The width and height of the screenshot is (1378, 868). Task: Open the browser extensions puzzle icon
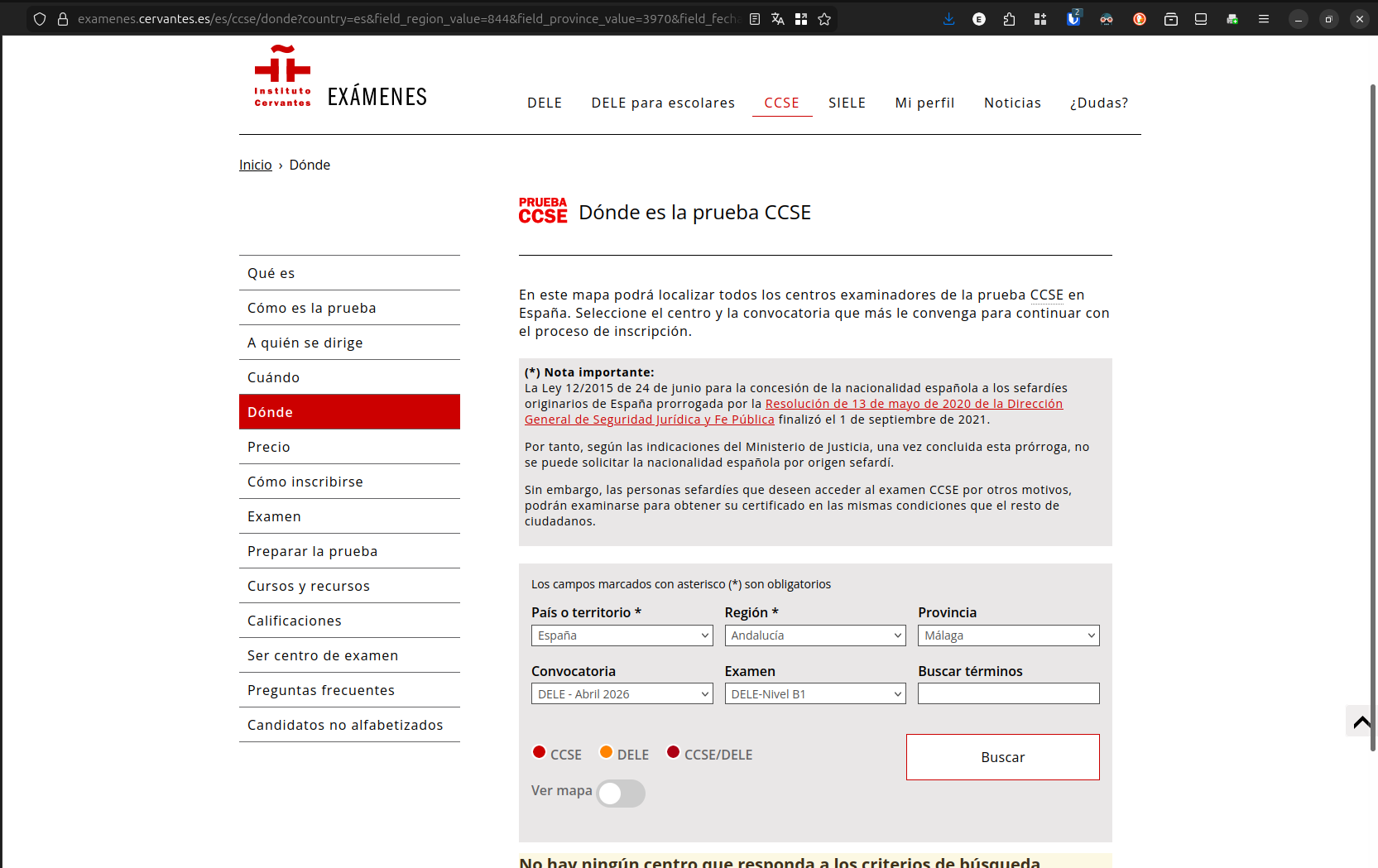(x=1009, y=19)
